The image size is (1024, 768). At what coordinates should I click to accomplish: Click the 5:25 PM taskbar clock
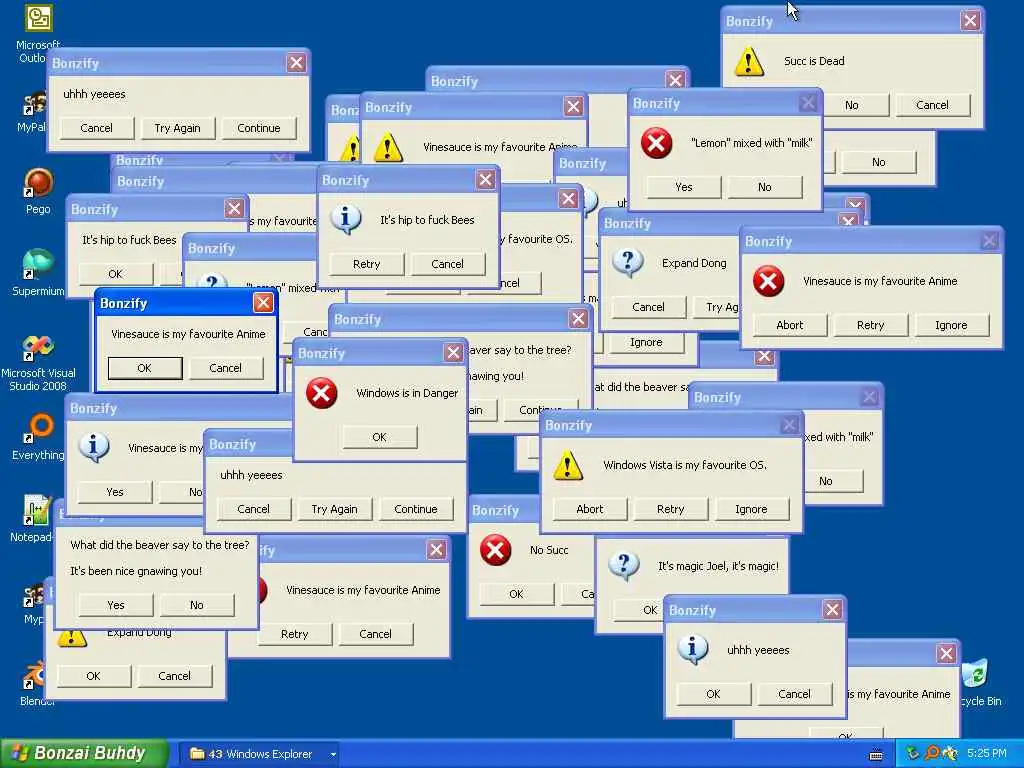[x=987, y=754]
